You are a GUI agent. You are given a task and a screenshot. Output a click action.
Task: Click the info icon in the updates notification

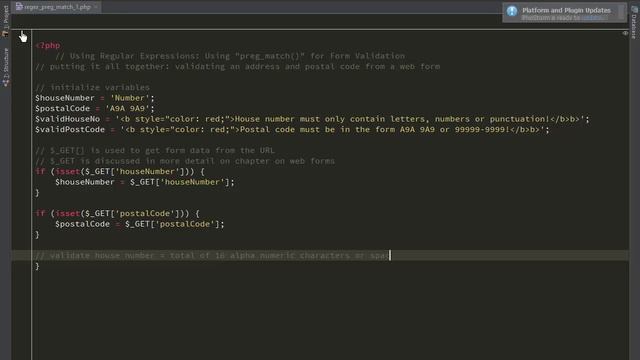tap(512, 11)
